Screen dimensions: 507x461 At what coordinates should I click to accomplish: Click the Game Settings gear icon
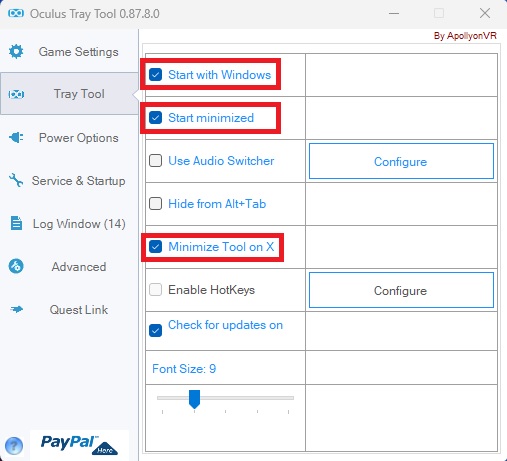coord(16,52)
